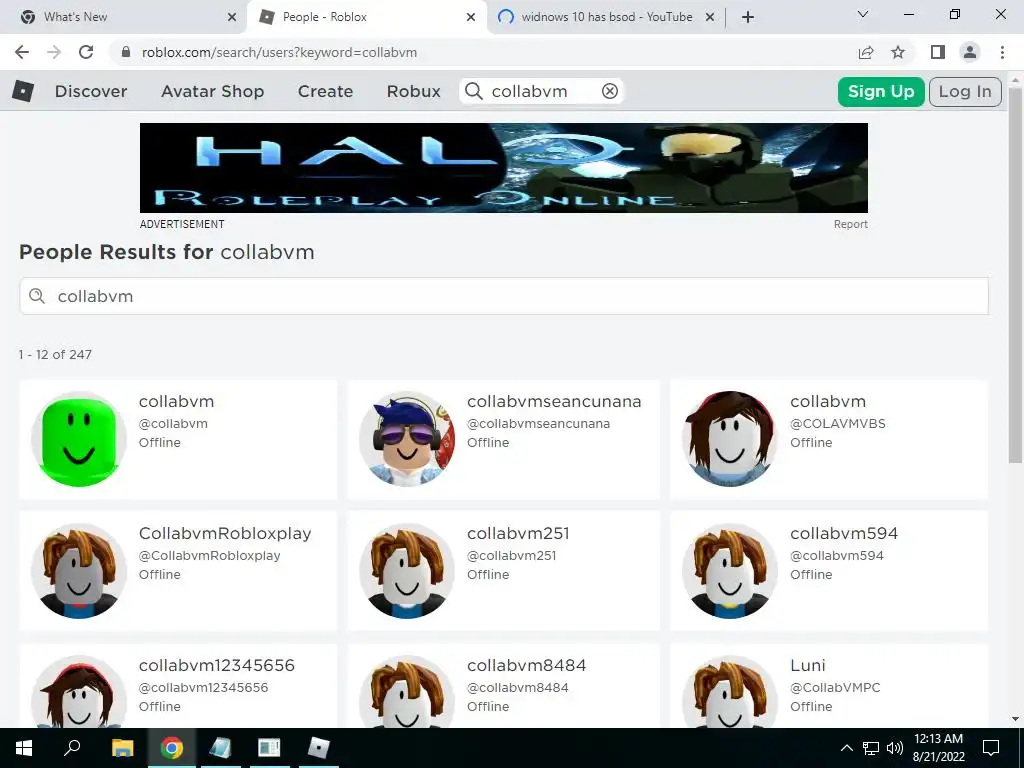1024x768 pixels.
Task: Open Avatar Shop in navigation
Action: [212, 91]
